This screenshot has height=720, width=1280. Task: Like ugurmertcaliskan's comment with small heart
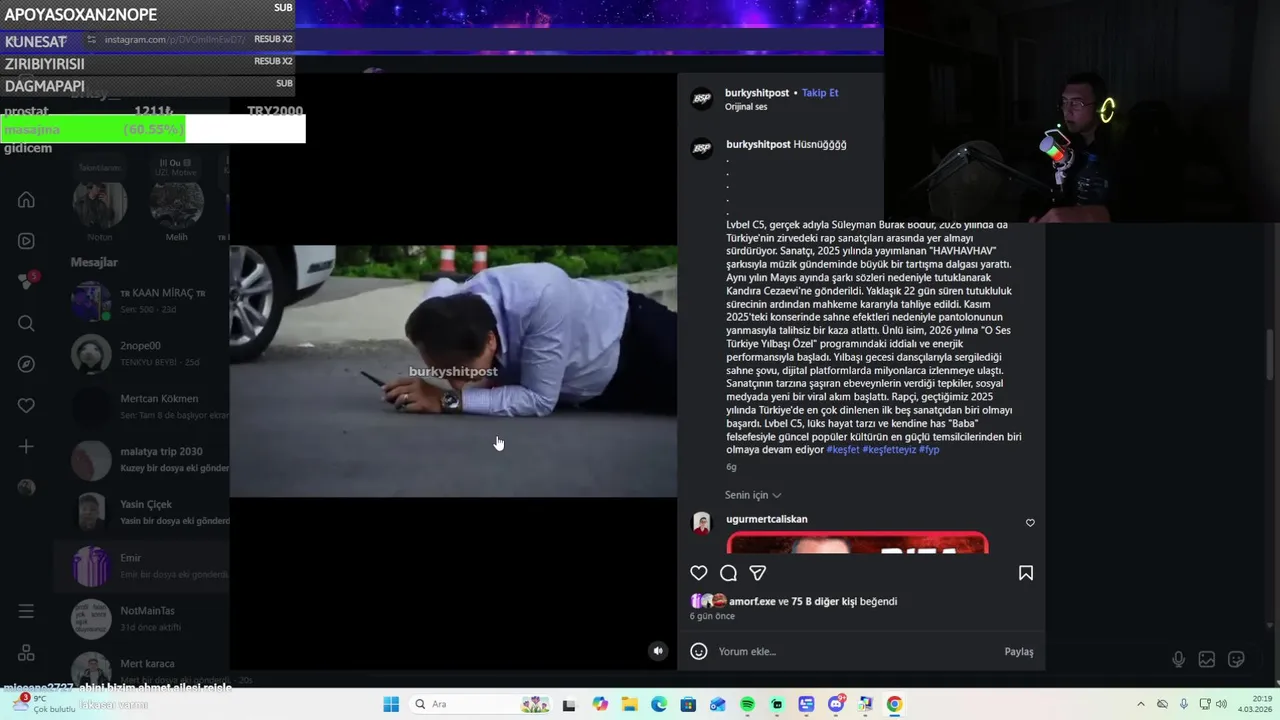1030,523
